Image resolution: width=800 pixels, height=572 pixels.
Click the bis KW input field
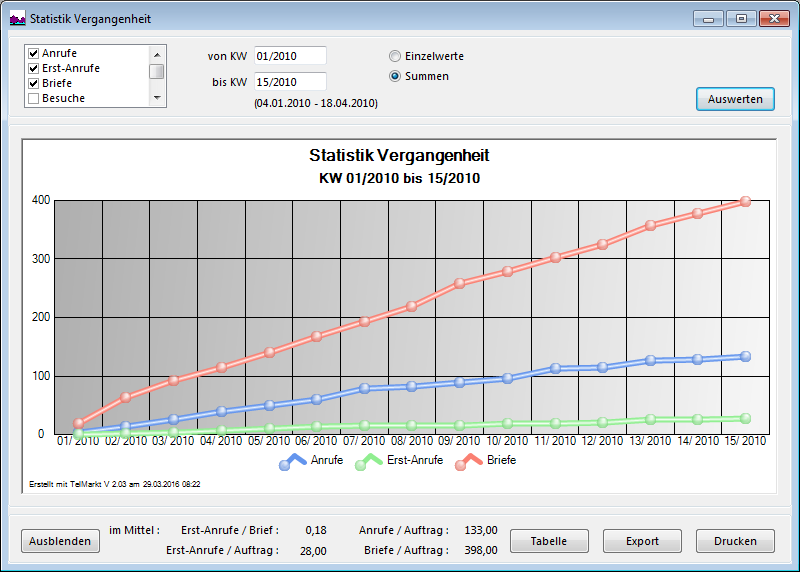pos(290,82)
